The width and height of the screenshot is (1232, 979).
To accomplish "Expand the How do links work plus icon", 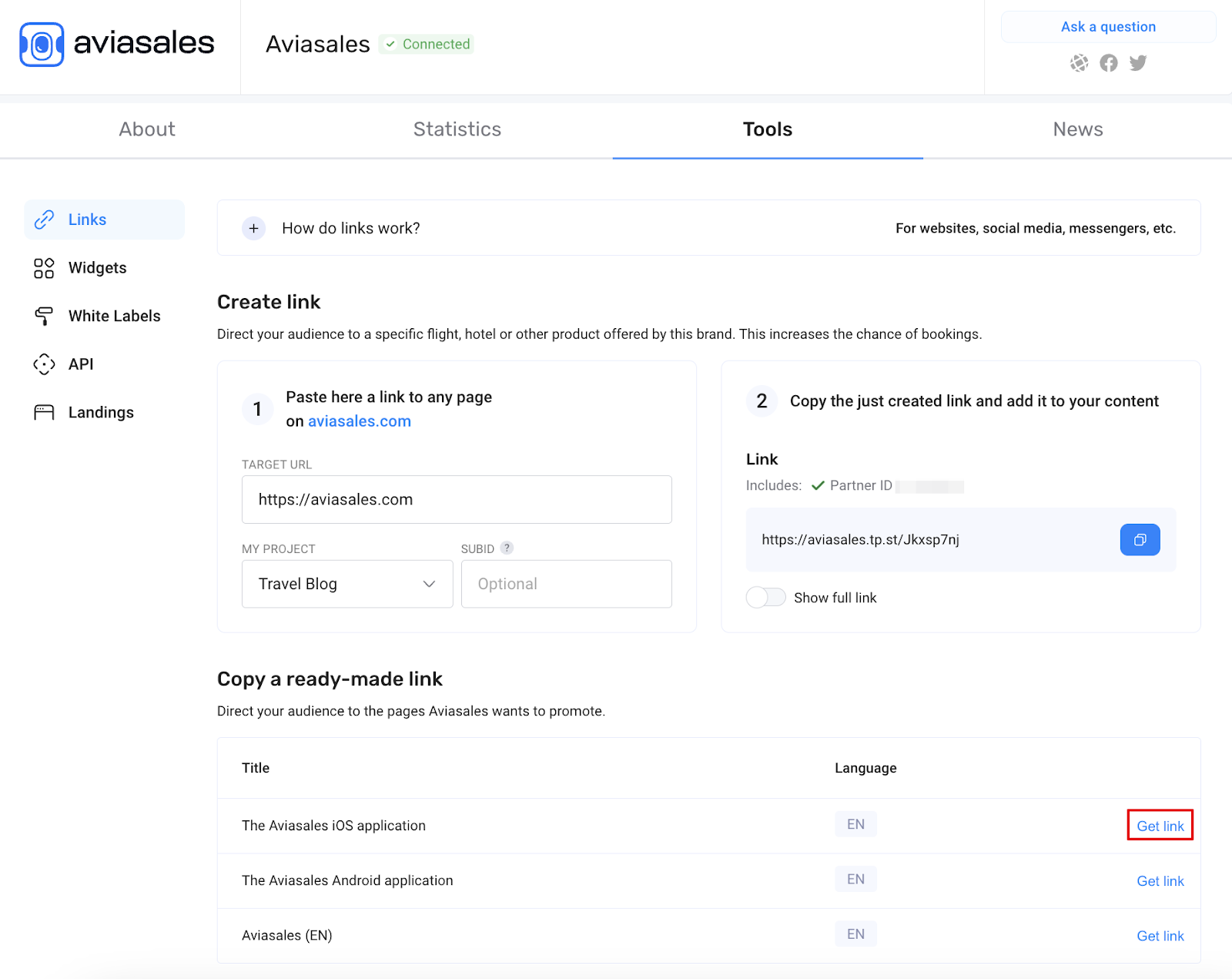I will [253, 228].
